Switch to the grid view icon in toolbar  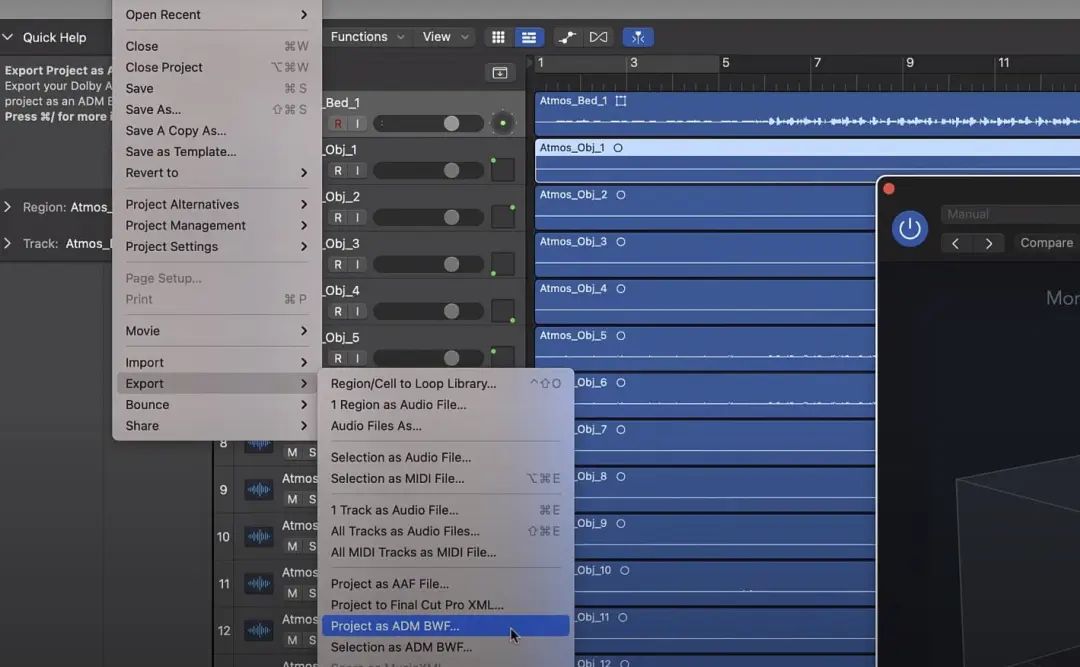point(498,37)
